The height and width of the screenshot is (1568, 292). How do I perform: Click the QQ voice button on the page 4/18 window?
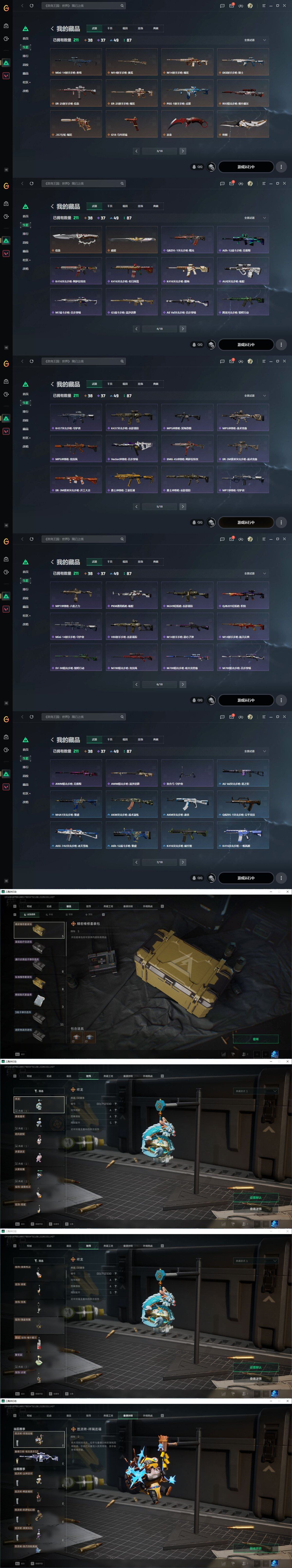click(198, 345)
